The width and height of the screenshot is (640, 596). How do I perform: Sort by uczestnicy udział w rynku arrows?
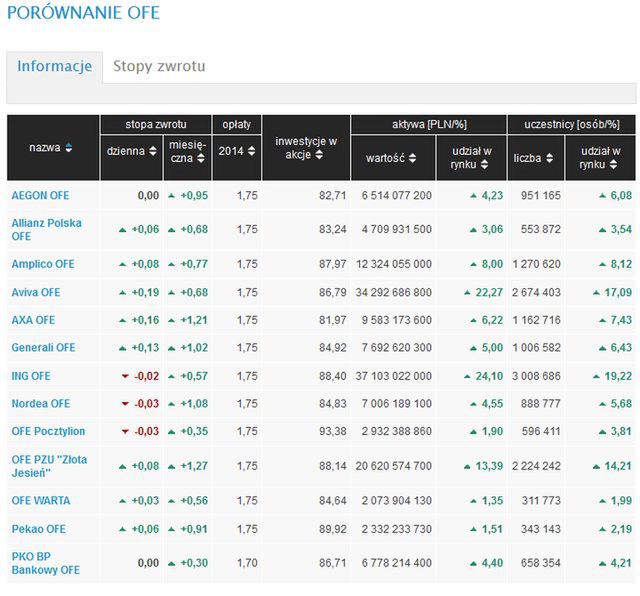tap(613, 165)
